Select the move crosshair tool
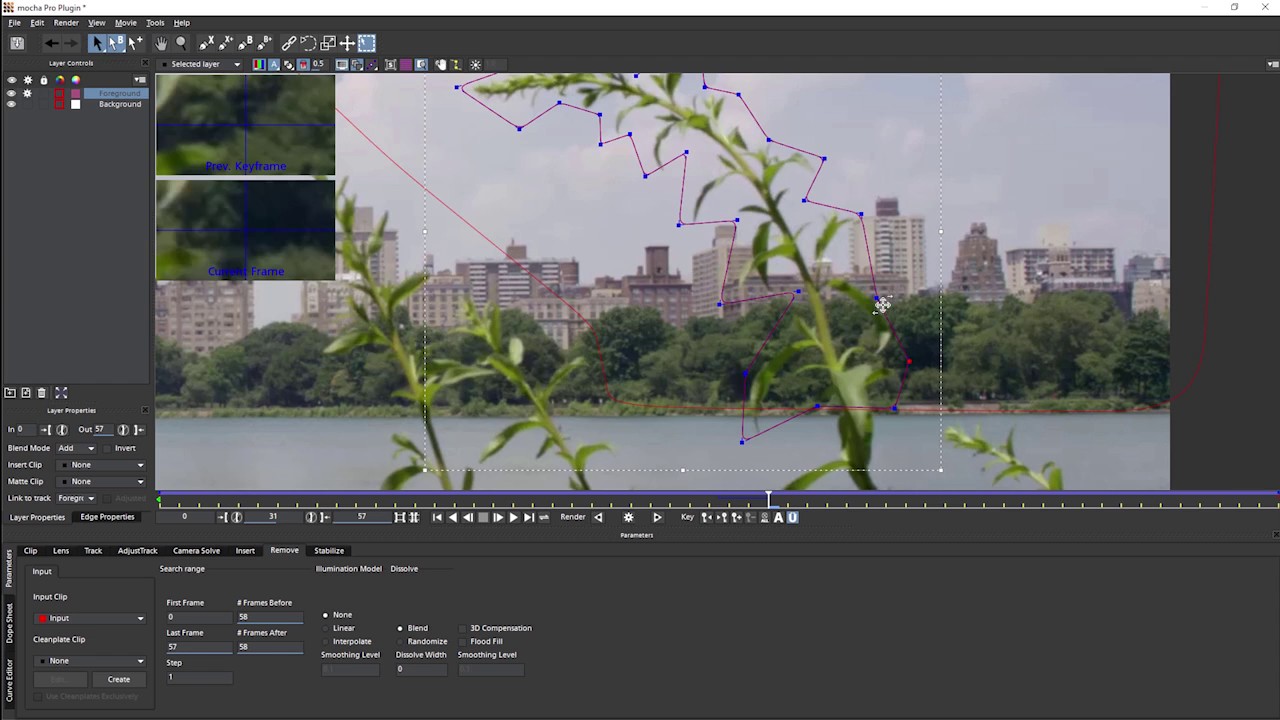 (347, 43)
